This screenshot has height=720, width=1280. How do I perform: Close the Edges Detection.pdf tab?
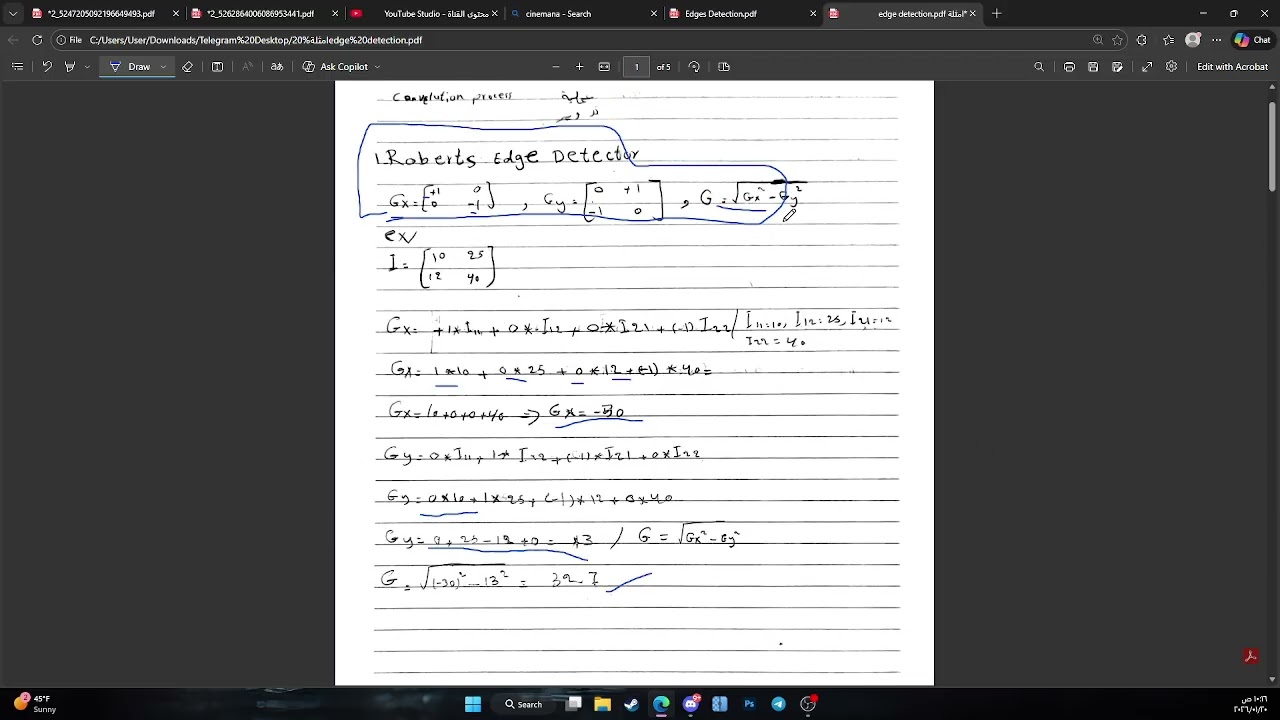tap(813, 14)
